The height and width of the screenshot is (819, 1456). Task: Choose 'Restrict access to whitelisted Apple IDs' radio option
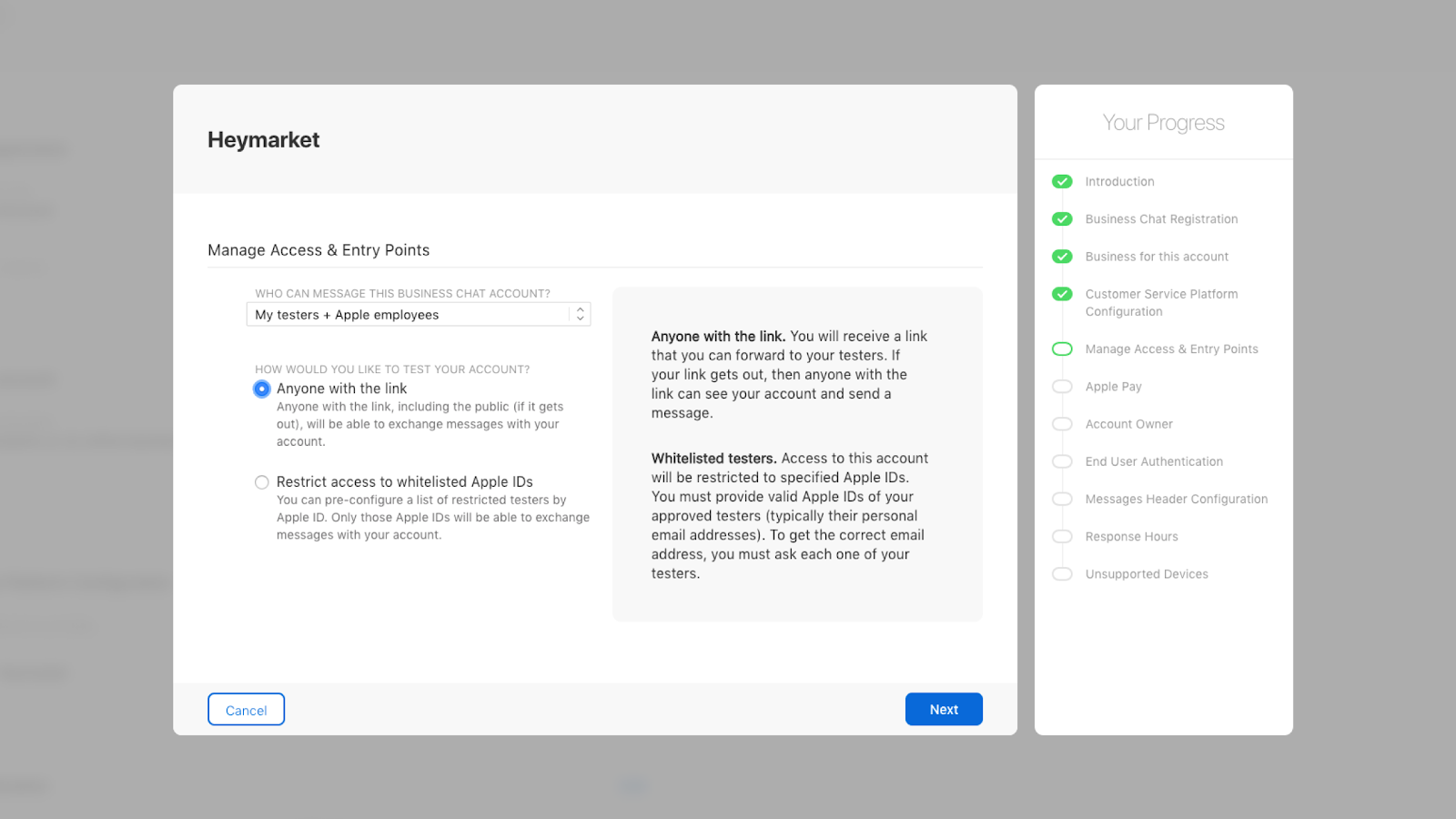[x=262, y=482]
